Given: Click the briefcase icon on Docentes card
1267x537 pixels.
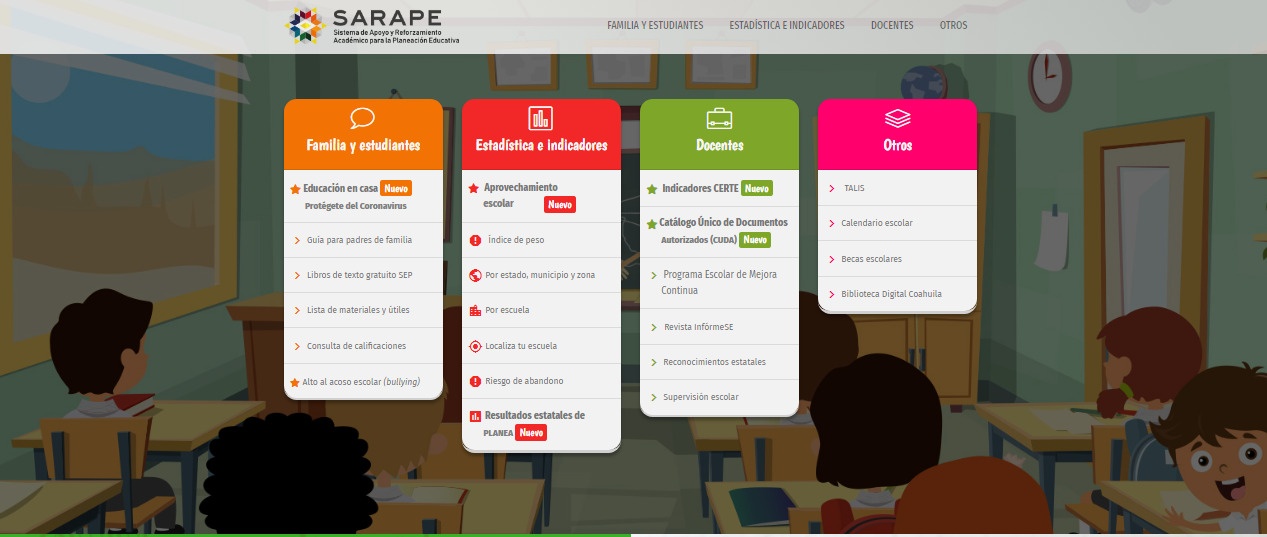Looking at the screenshot, I should coord(719,118).
